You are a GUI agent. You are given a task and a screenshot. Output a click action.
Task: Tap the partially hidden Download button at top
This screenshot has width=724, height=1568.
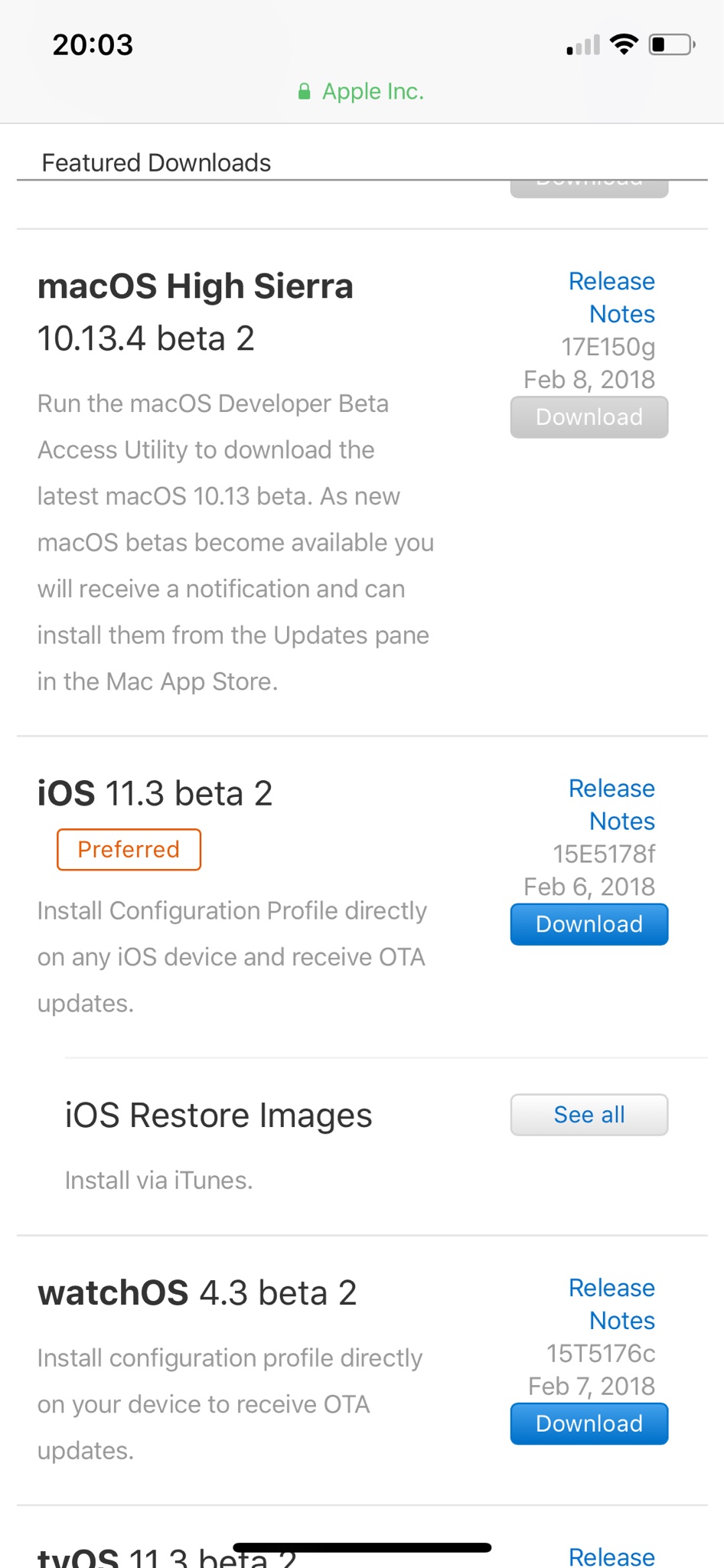tap(589, 188)
